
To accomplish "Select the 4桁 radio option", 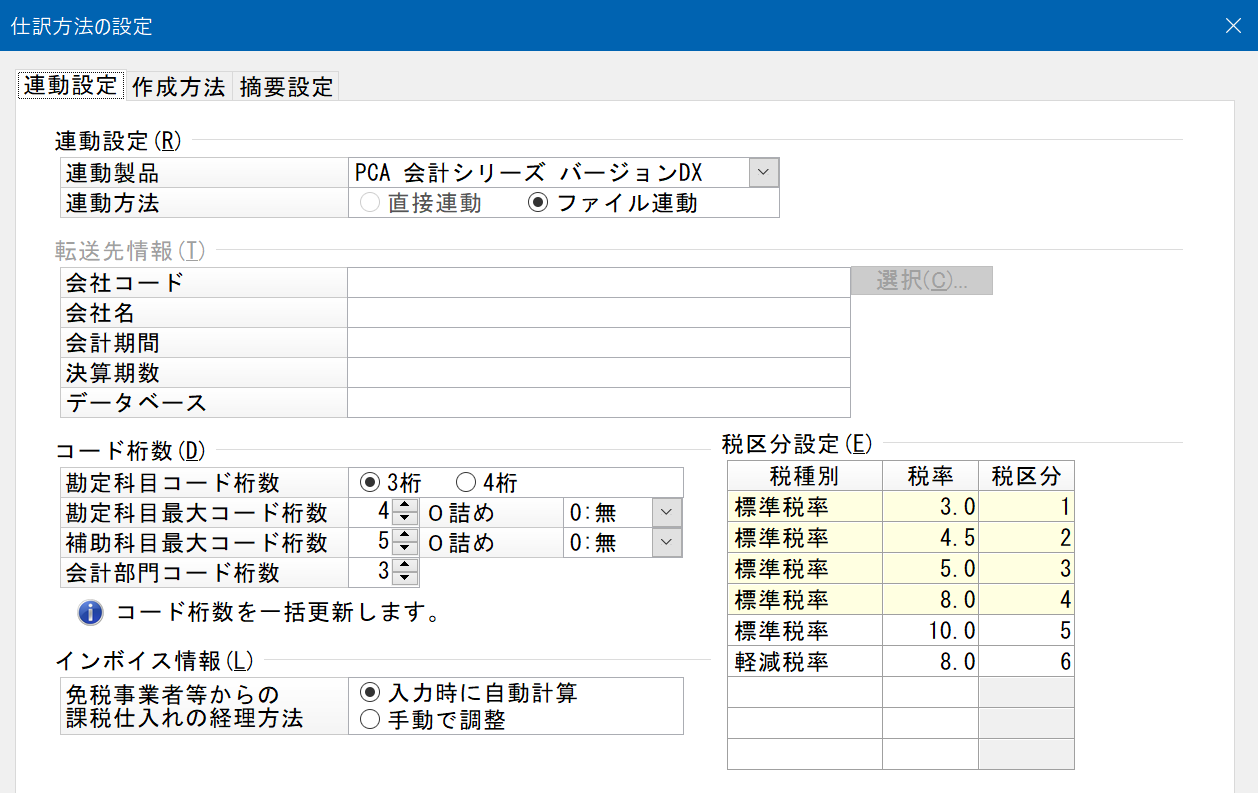I will pos(466,483).
